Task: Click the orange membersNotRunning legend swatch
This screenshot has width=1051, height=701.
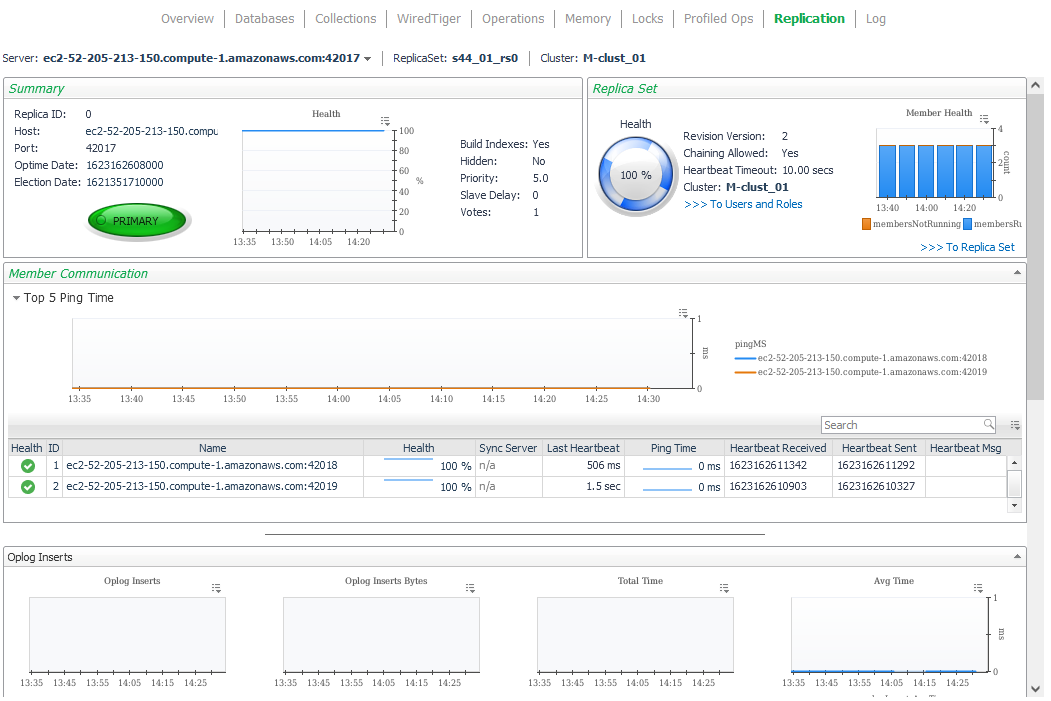Action: click(866, 224)
